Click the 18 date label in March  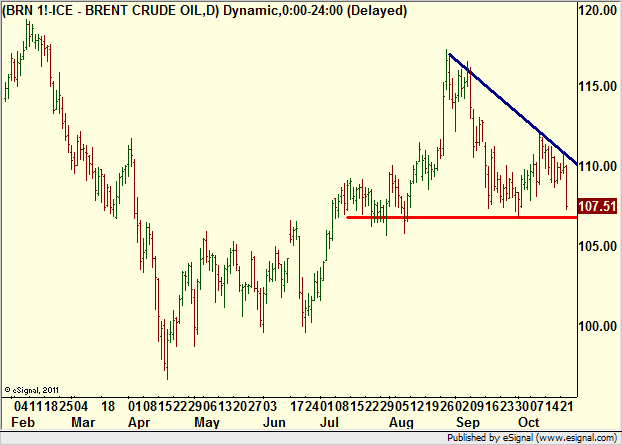pos(108,407)
